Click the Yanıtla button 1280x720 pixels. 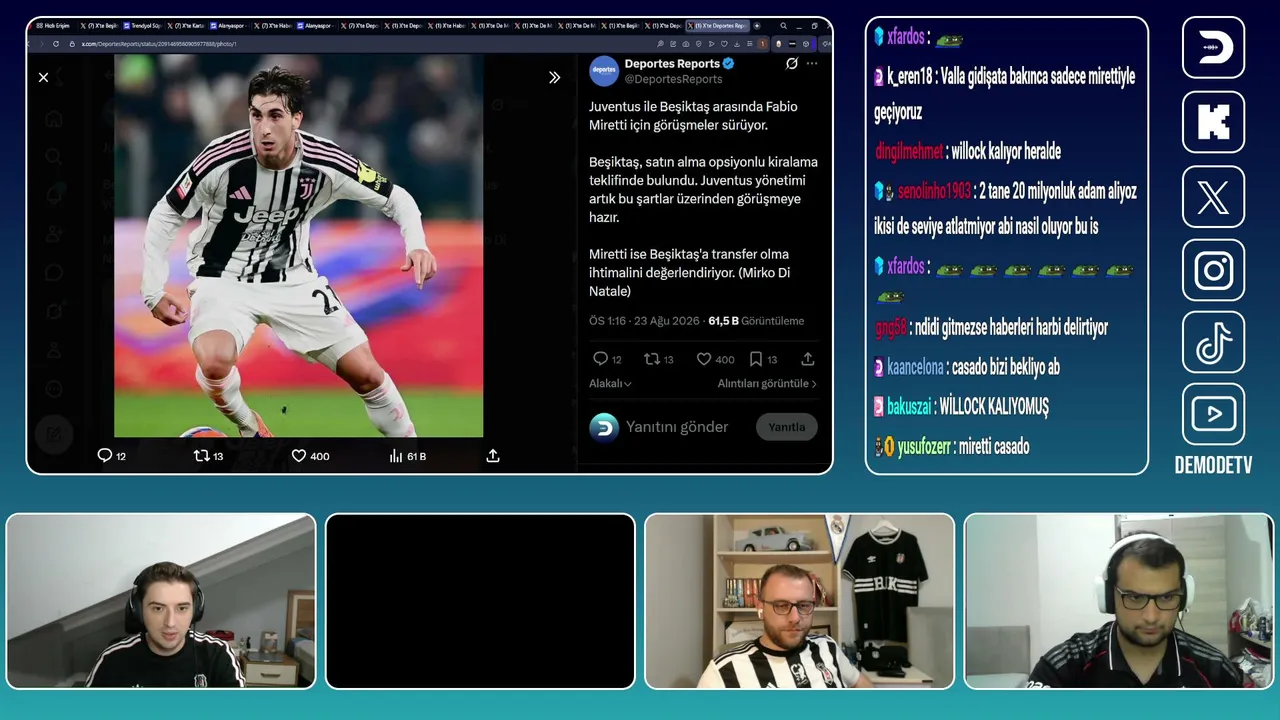coord(787,427)
